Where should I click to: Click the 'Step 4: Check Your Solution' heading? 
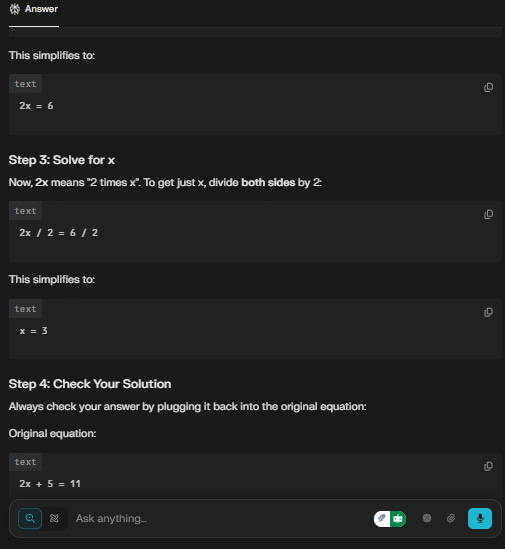[90, 384]
